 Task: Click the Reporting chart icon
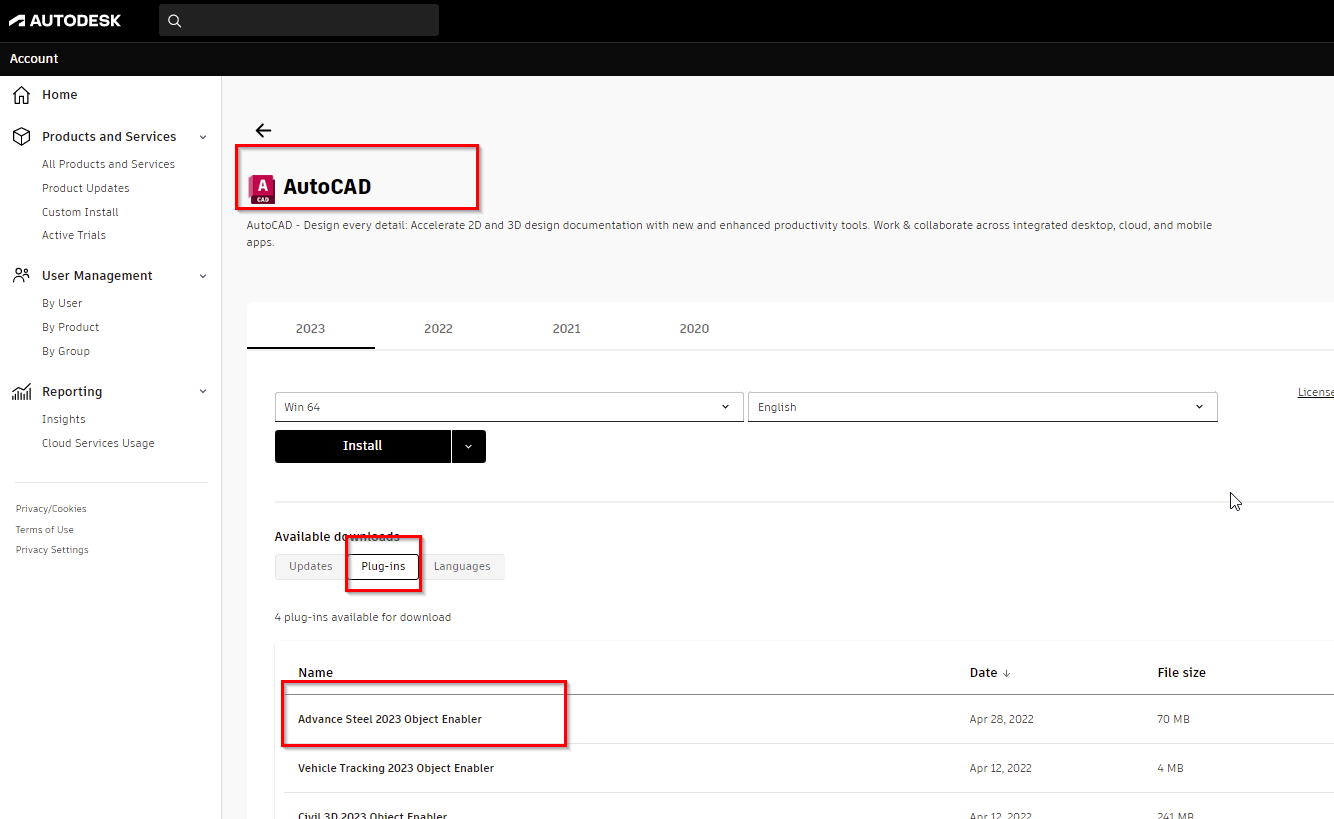point(21,392)
